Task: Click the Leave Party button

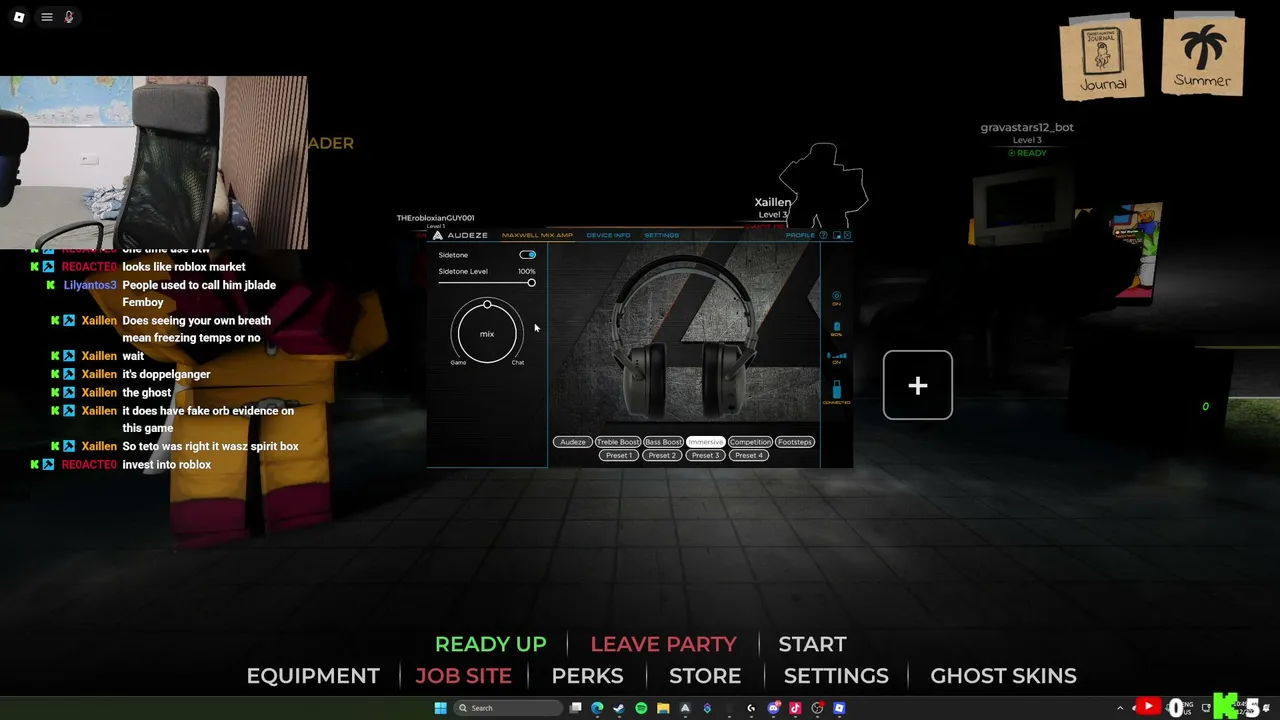Action: pos(664,644)
